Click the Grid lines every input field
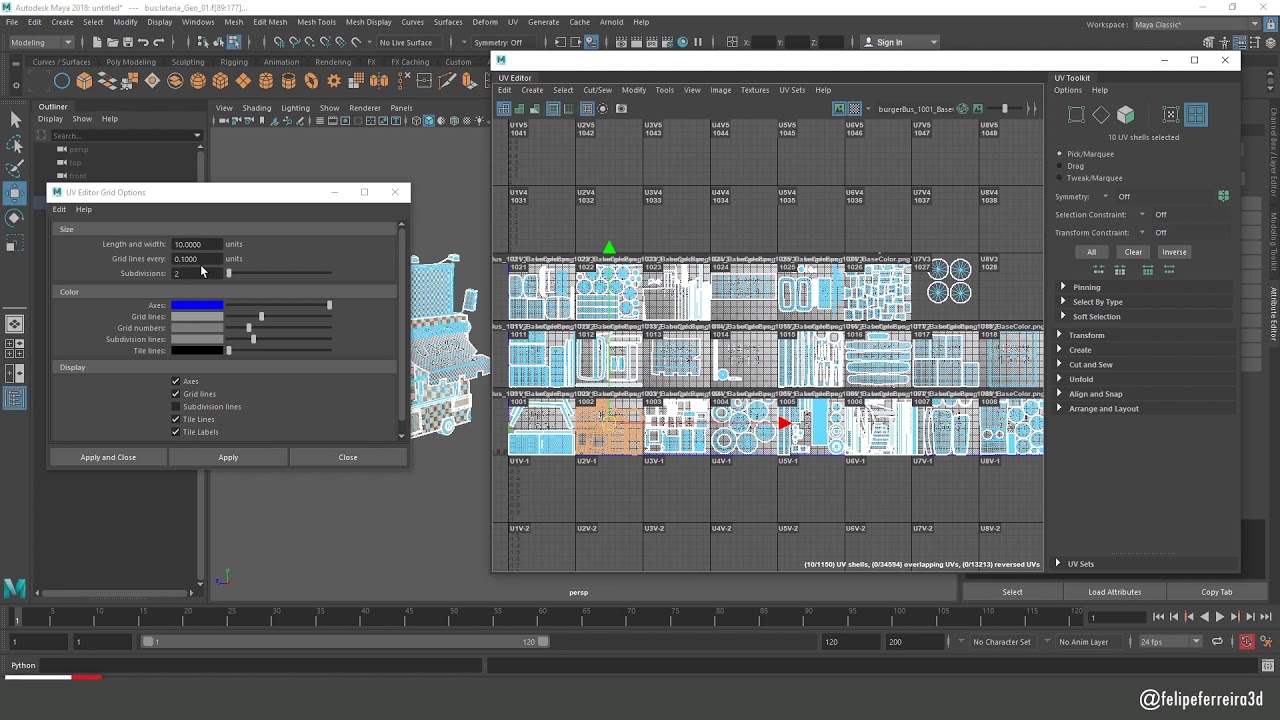This screenshot has width=1280, height=720. (196, 259)
